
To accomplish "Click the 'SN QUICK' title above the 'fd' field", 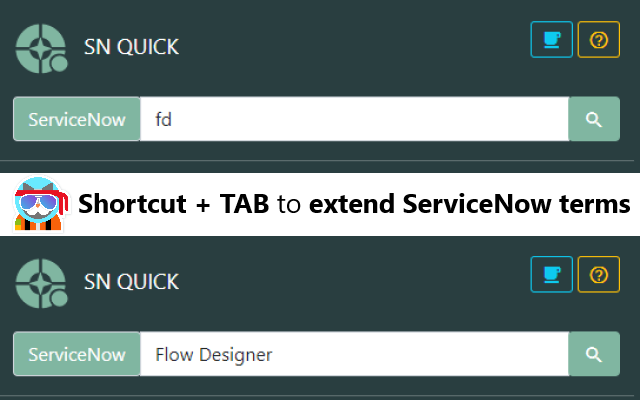I will pyautogui.click(x=131, y=47).
